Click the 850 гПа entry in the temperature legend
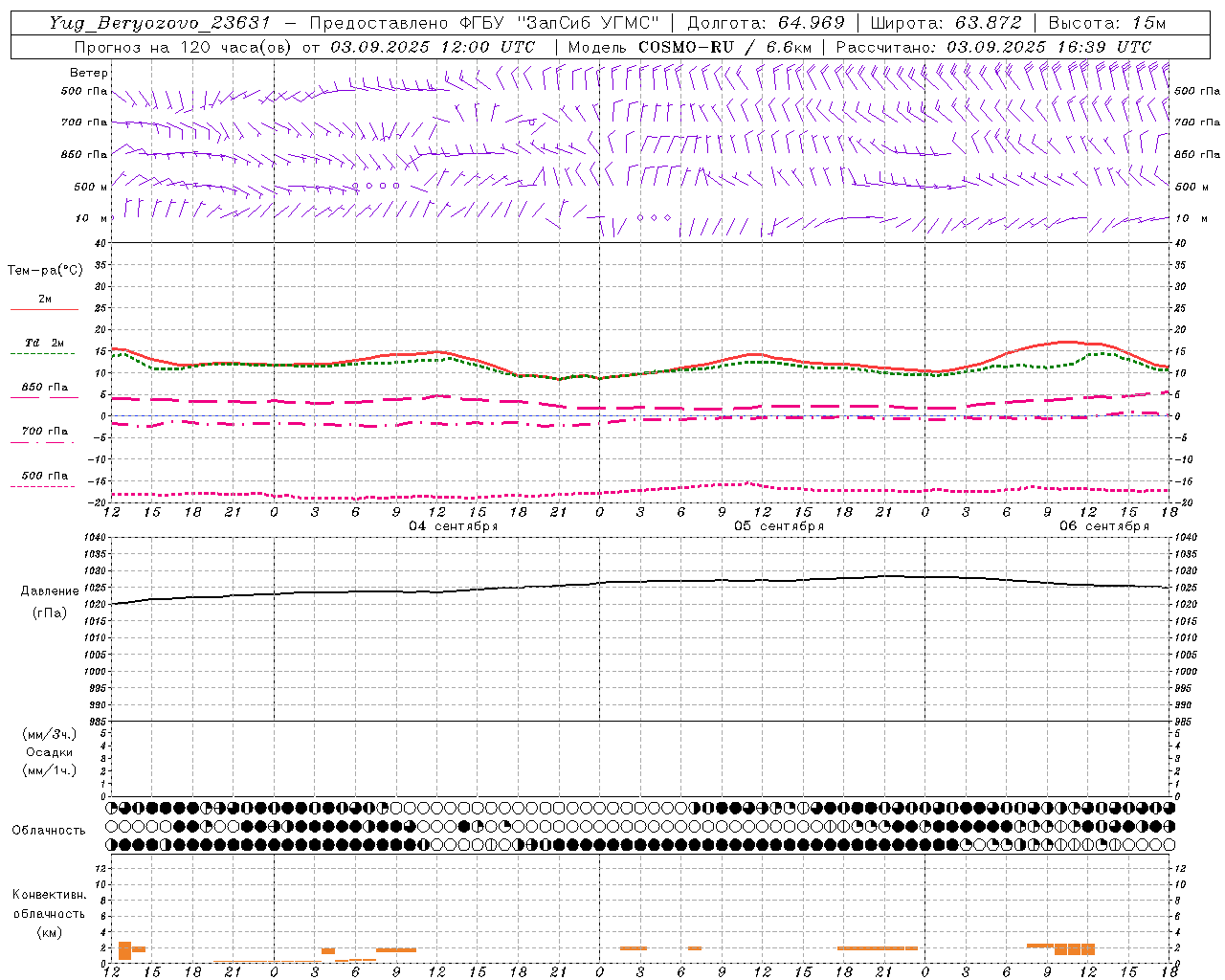The image size is (1225, 980). (45, 388)
